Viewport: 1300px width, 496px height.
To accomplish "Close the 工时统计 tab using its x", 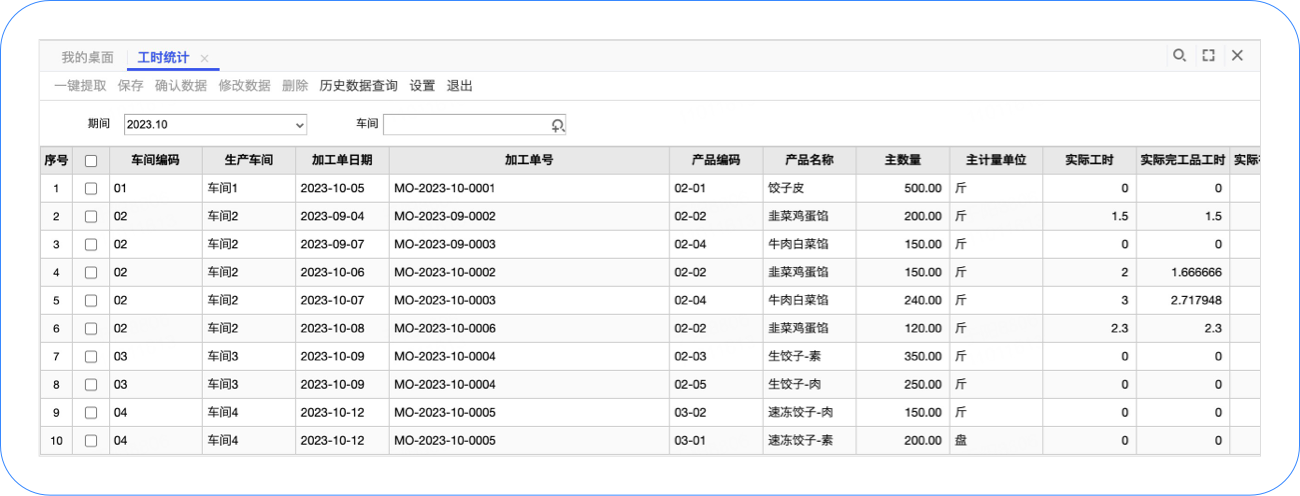I will click(205, 59).
